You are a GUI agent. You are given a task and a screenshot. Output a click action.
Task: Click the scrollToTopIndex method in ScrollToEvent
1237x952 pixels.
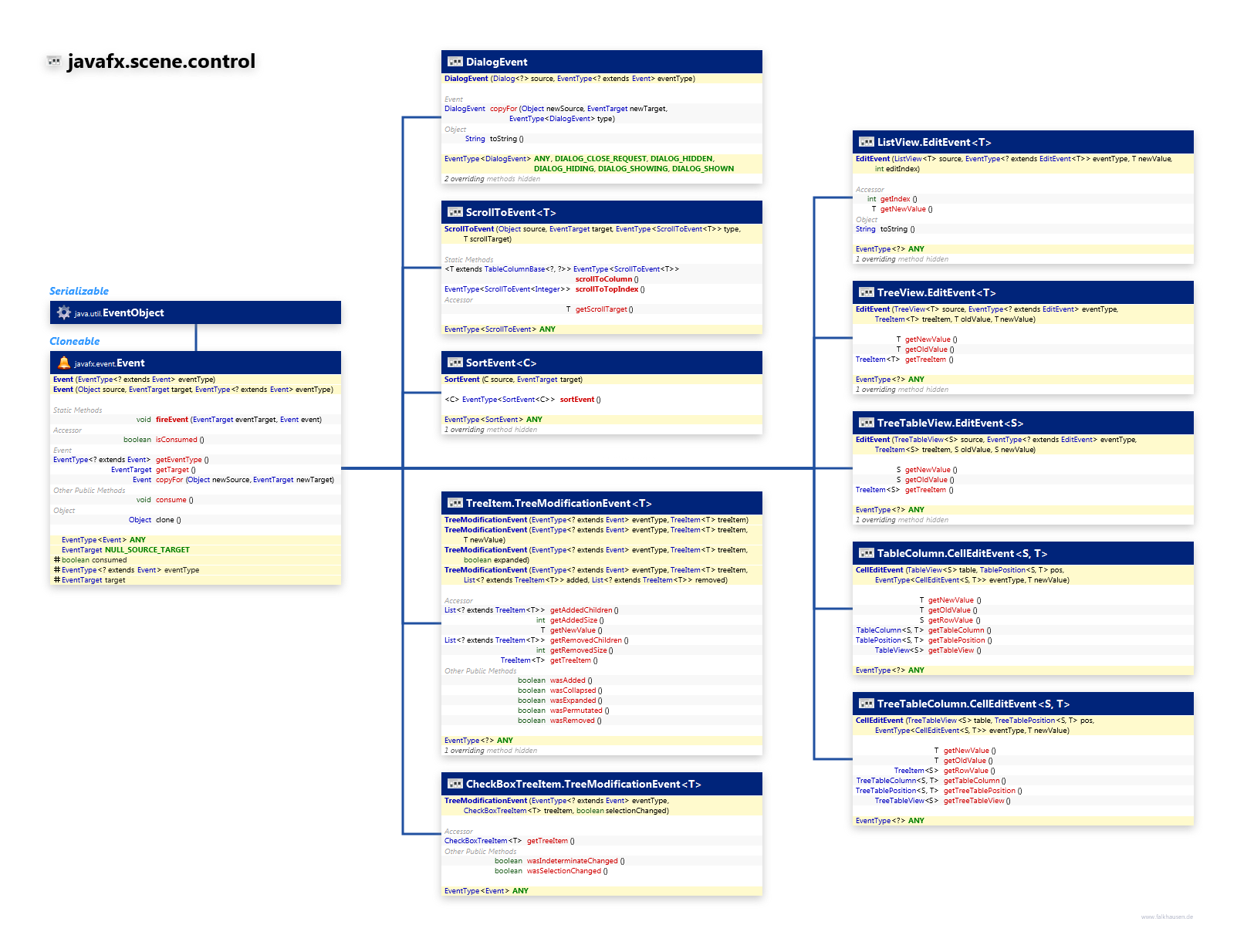coord(607,289)
